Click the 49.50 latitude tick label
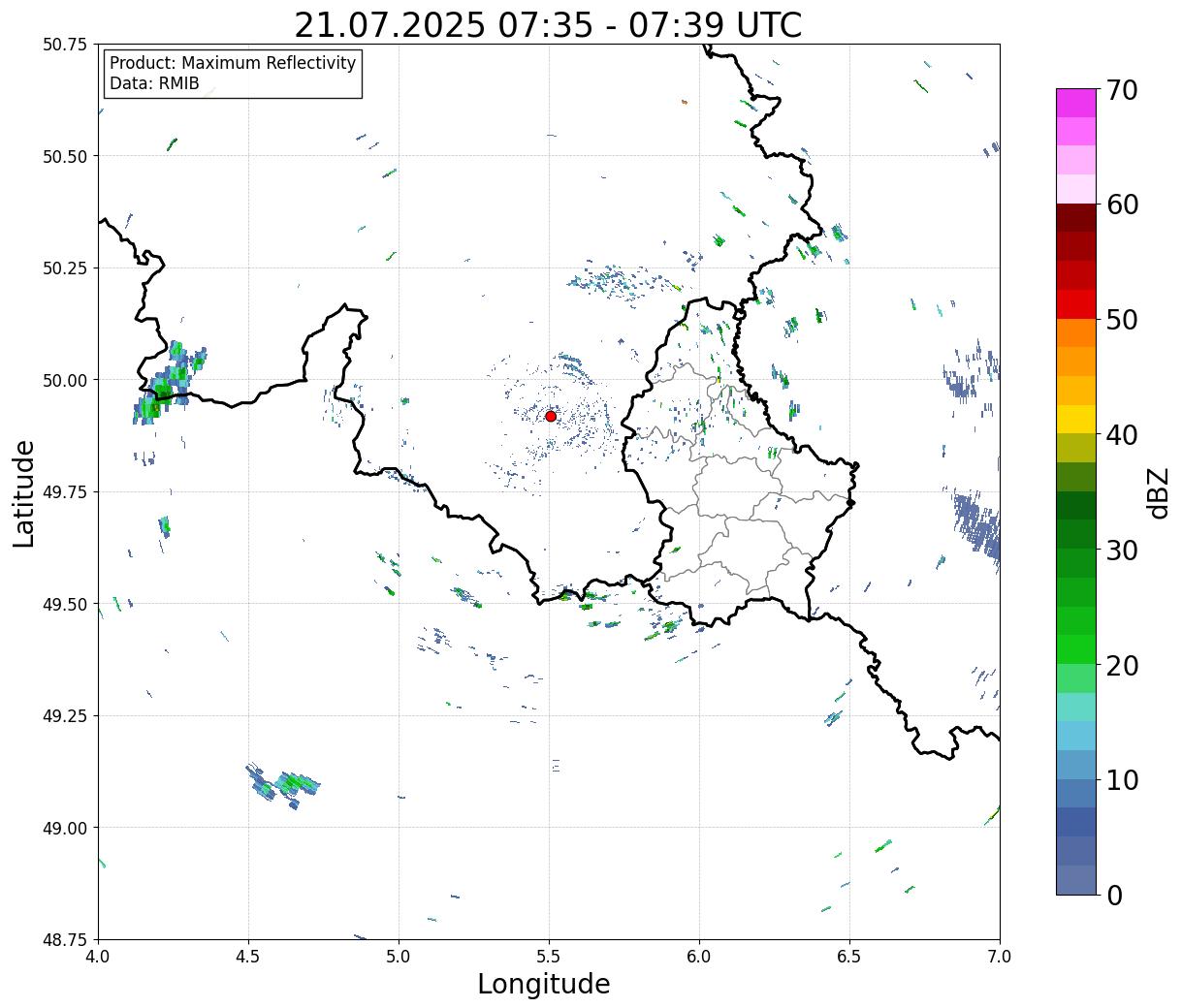This screenshot has height=1008, width=1182. point(65,604)
